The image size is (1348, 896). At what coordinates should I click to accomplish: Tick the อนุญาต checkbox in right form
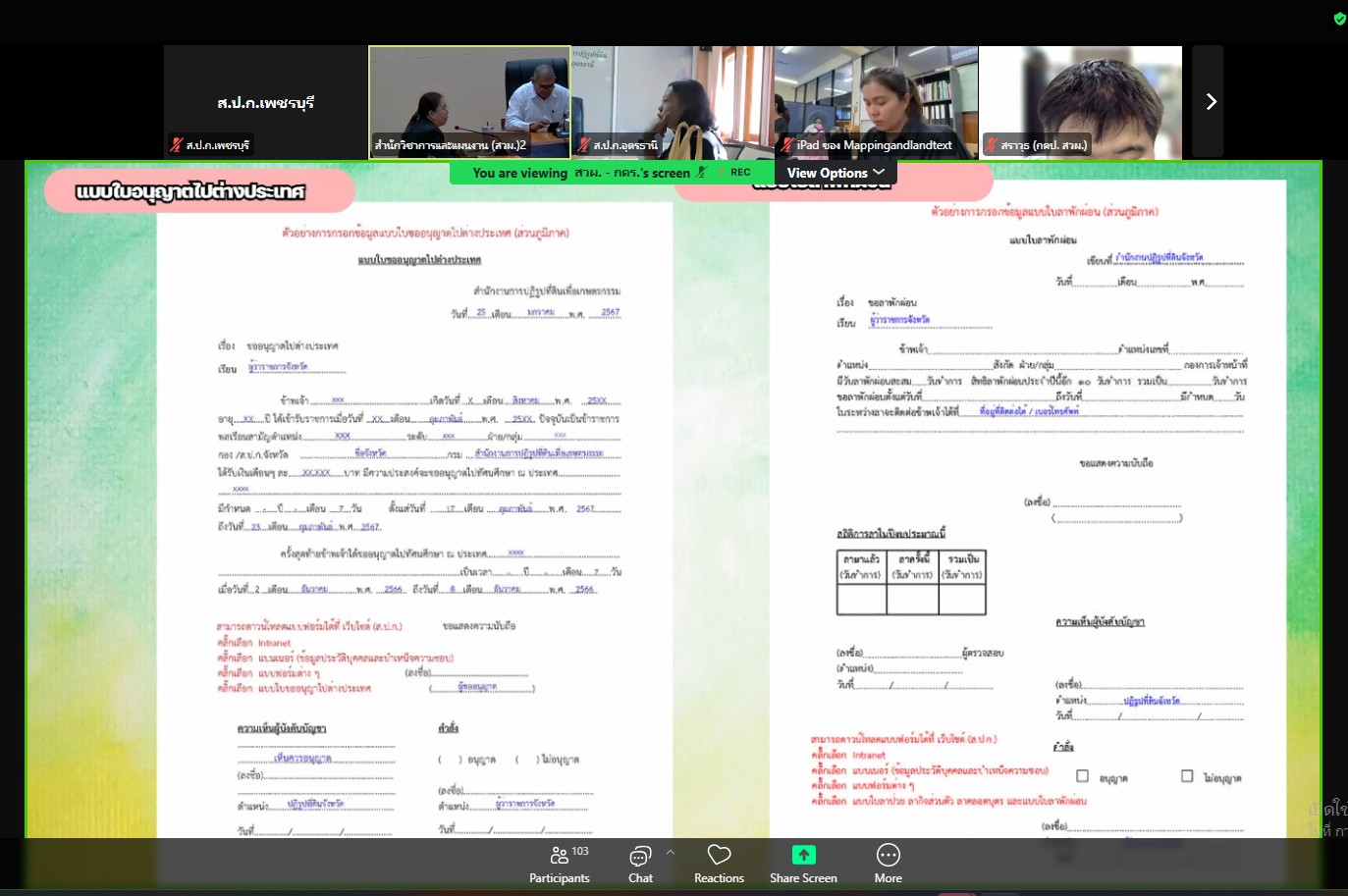[1082, 776]
